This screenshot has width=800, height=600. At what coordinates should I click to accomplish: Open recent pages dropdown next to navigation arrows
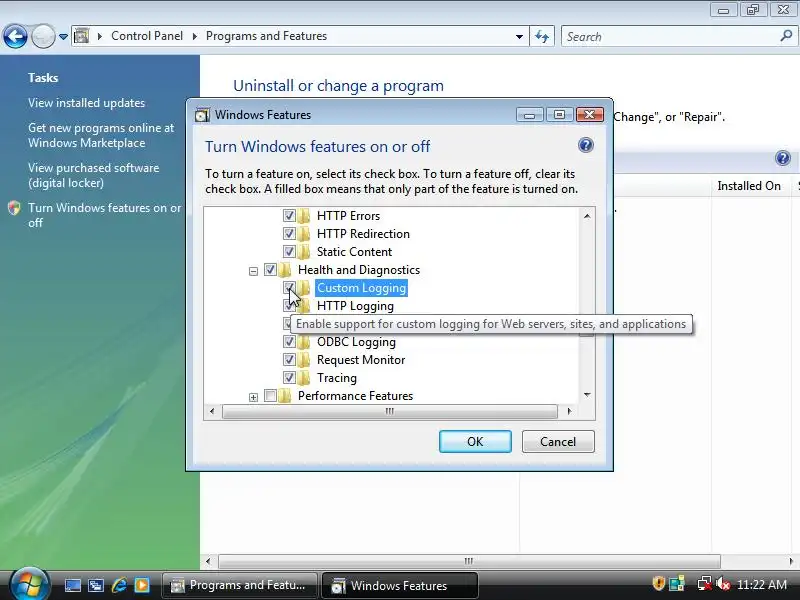tap(63, 37)
